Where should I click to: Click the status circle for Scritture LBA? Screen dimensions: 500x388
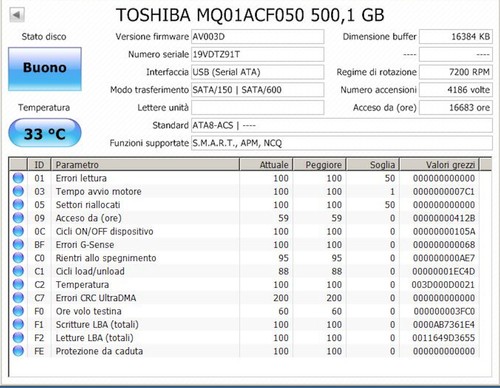coord(18,324)
